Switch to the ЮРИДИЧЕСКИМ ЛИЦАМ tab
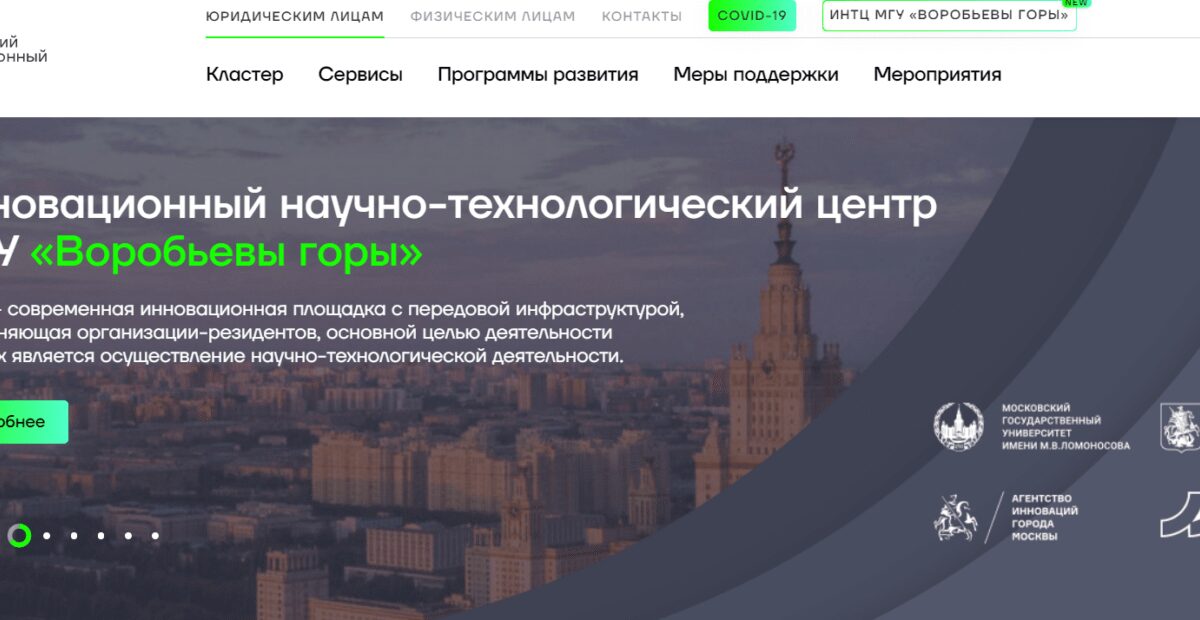1200x620 pixels. [294, 17]
